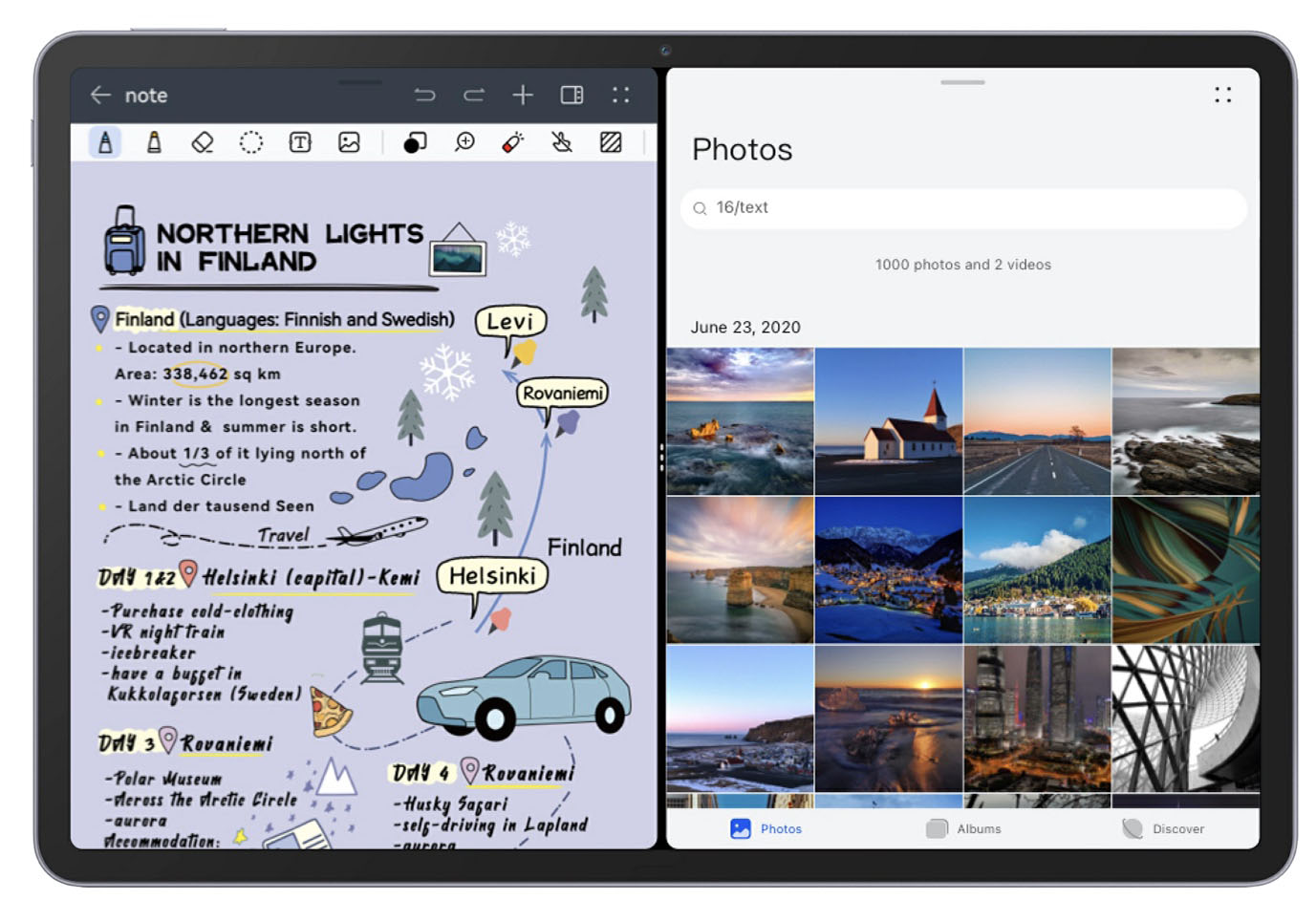Open the shape and color tool
1316x921 pixels.
[415, 142]
